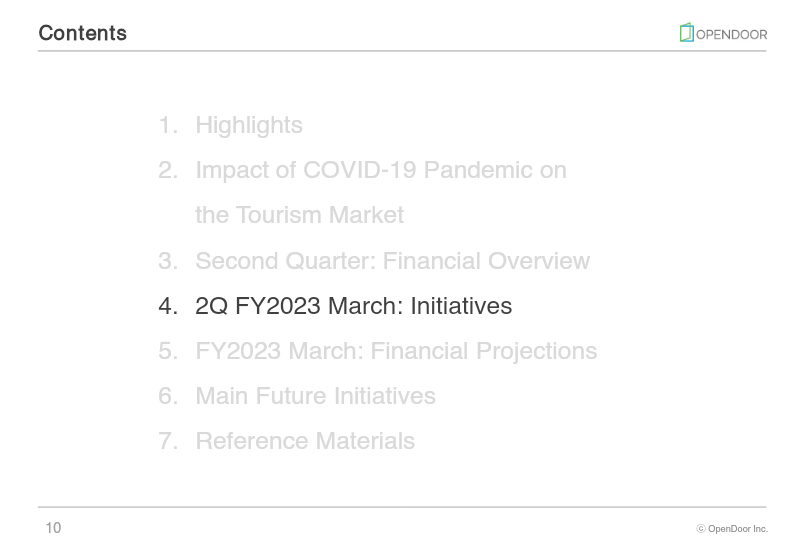799x553 pixels.
Task: Open Reference Materials item
Action: [x=305, y=441]
